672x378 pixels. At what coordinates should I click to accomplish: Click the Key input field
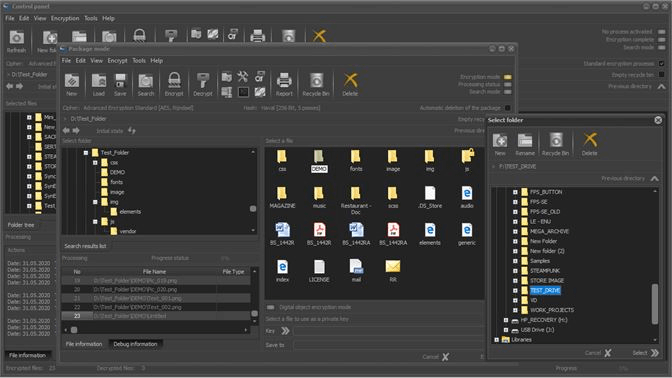(388, 331)
